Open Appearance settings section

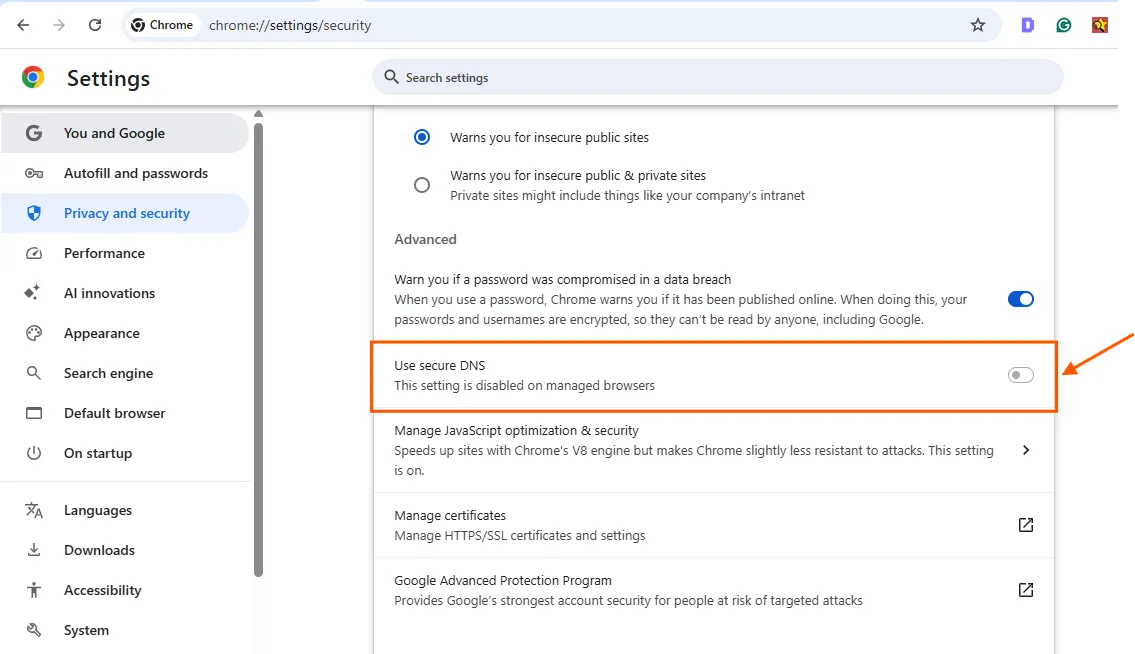pyautogui.click(x=125, y=333)
